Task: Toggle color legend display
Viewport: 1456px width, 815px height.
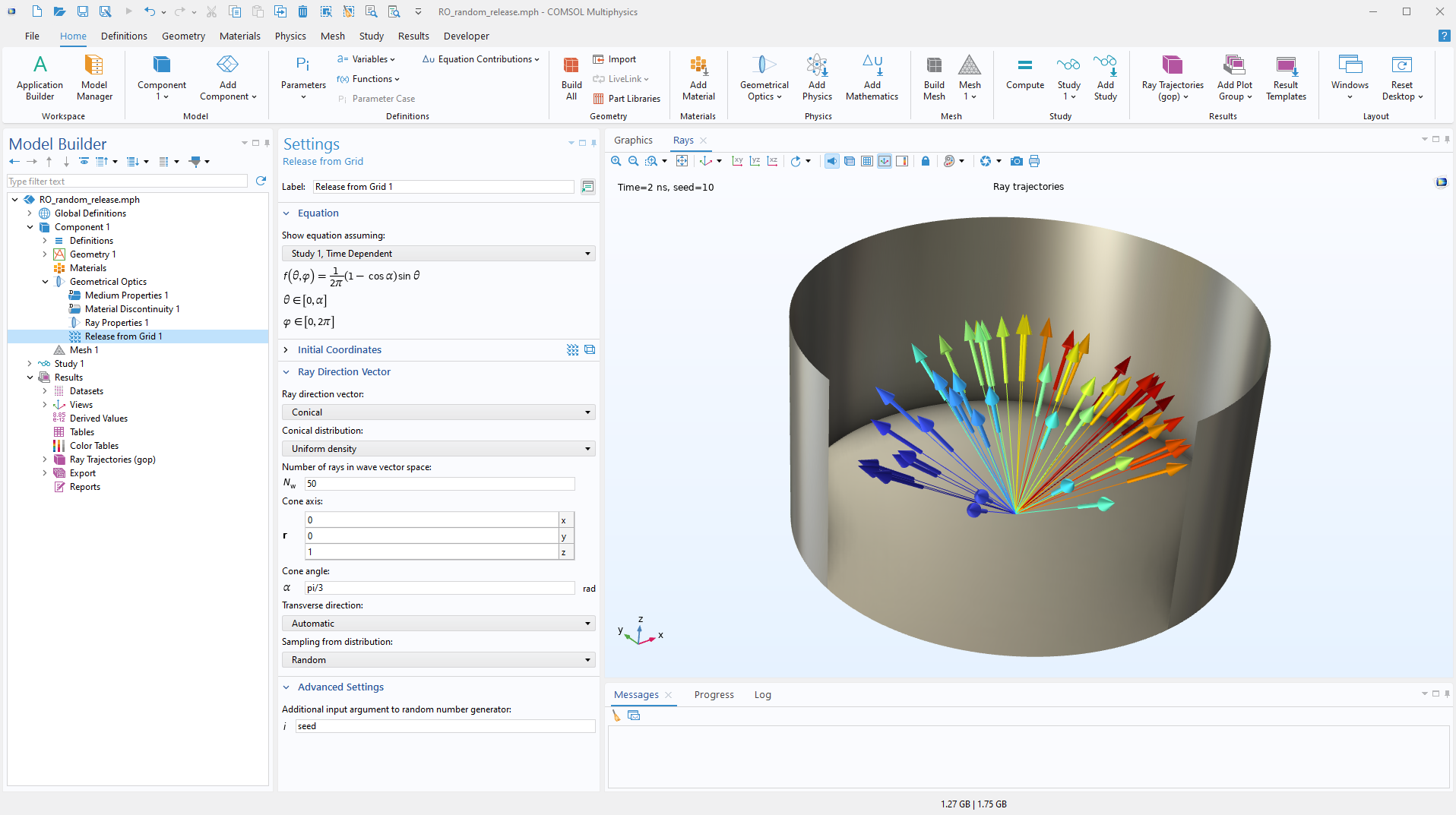Action: click(x=902, y=161)
